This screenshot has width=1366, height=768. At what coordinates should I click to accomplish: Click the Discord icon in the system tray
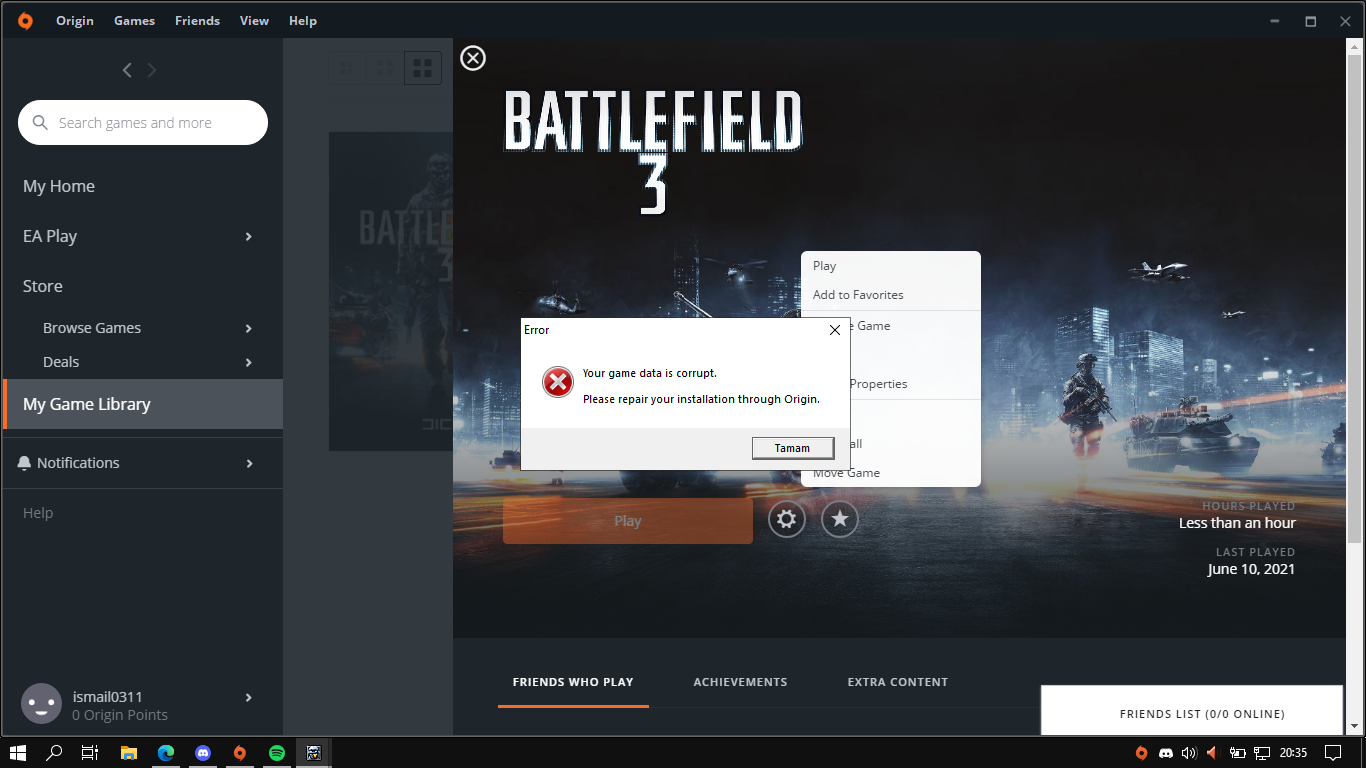[1165, 753]
